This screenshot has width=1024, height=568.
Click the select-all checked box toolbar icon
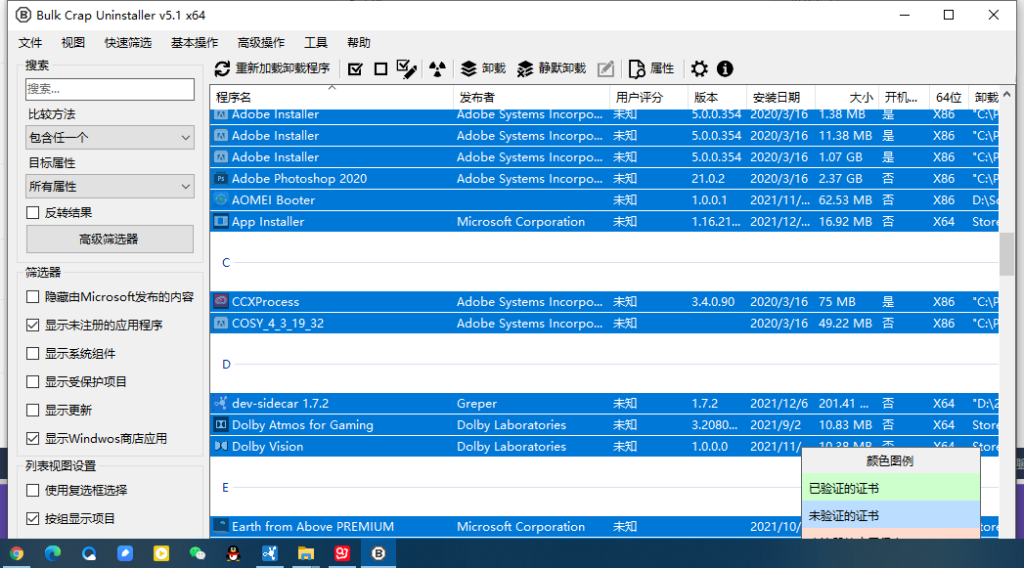pyautogui.click(x=355, y=69)
